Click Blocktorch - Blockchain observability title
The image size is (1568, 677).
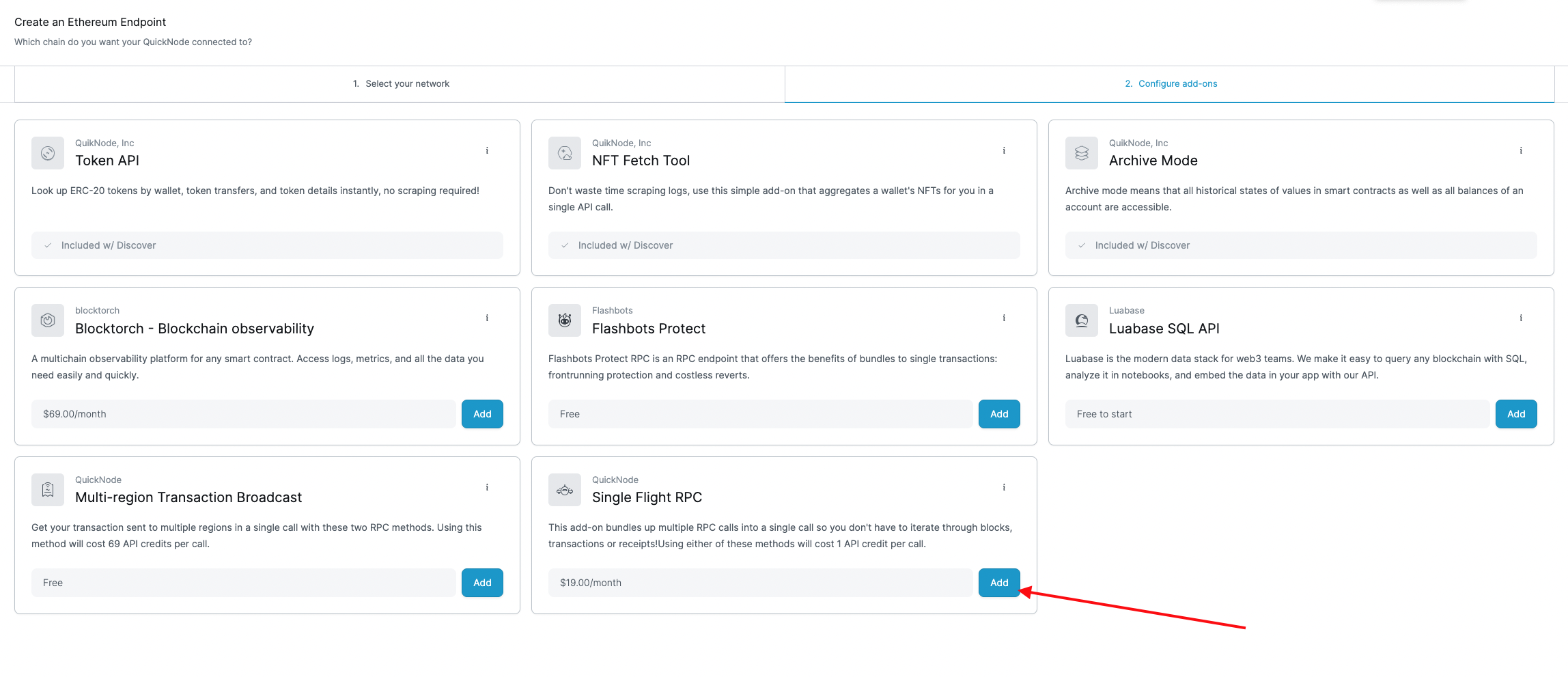(x=195, y=329)
